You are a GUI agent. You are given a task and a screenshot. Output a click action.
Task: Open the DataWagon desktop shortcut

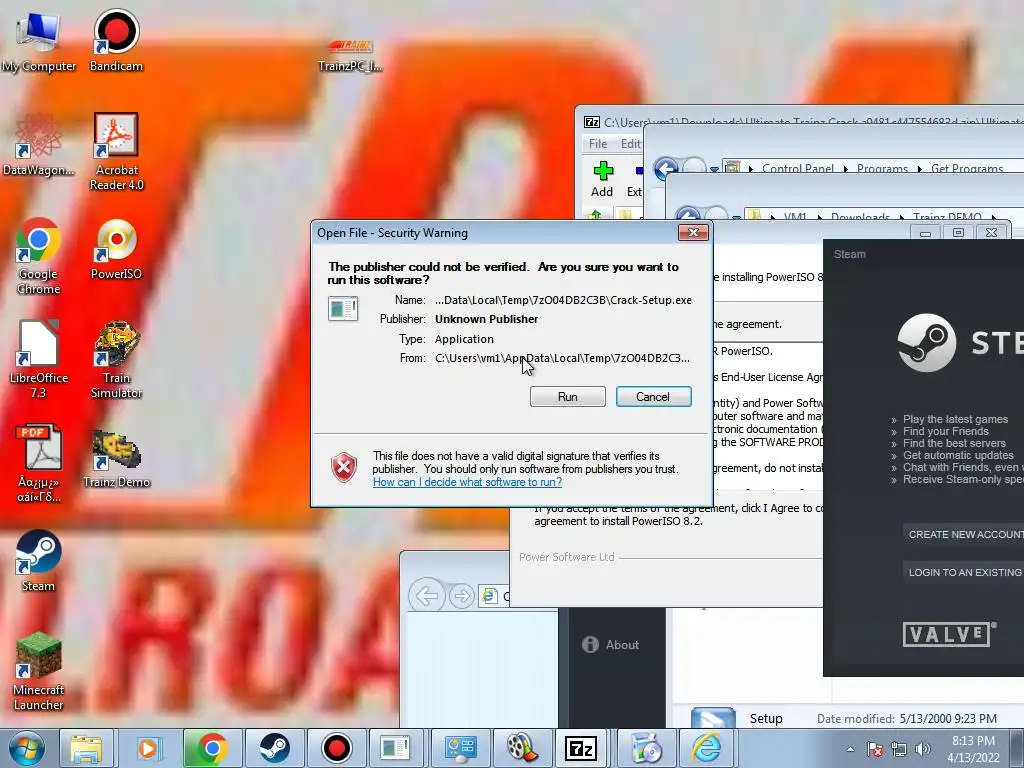[x=38, y=144]
